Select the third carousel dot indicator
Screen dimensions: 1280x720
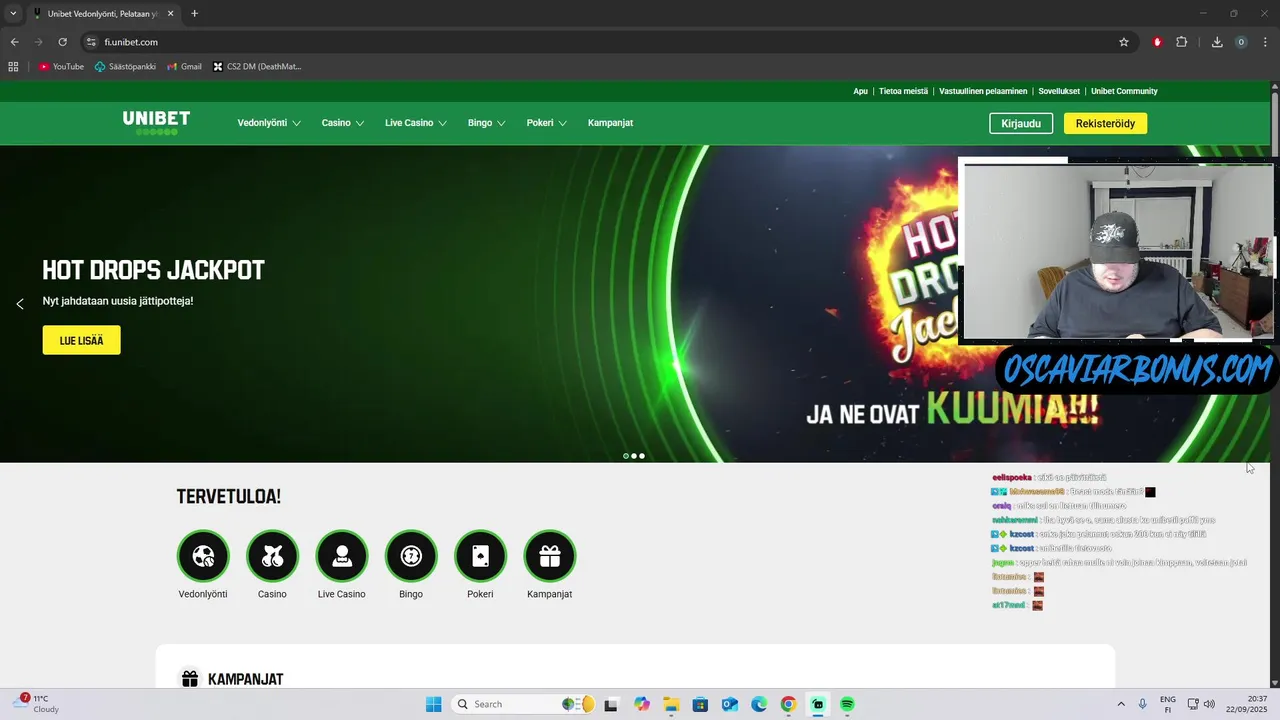pyautogui.click(x=642, y=456)
